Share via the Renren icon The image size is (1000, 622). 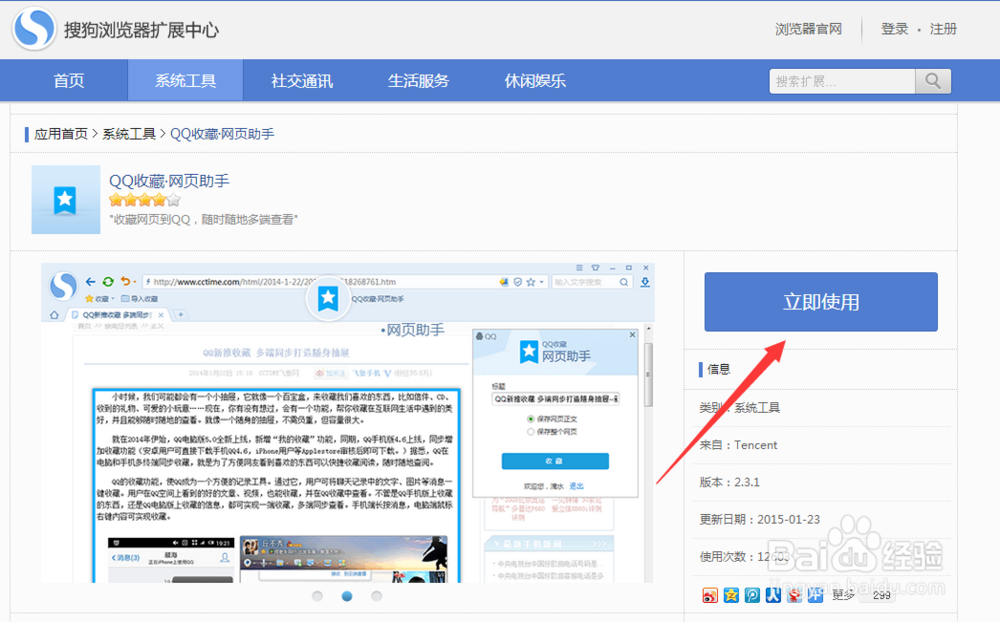click(x=773, y=595)
